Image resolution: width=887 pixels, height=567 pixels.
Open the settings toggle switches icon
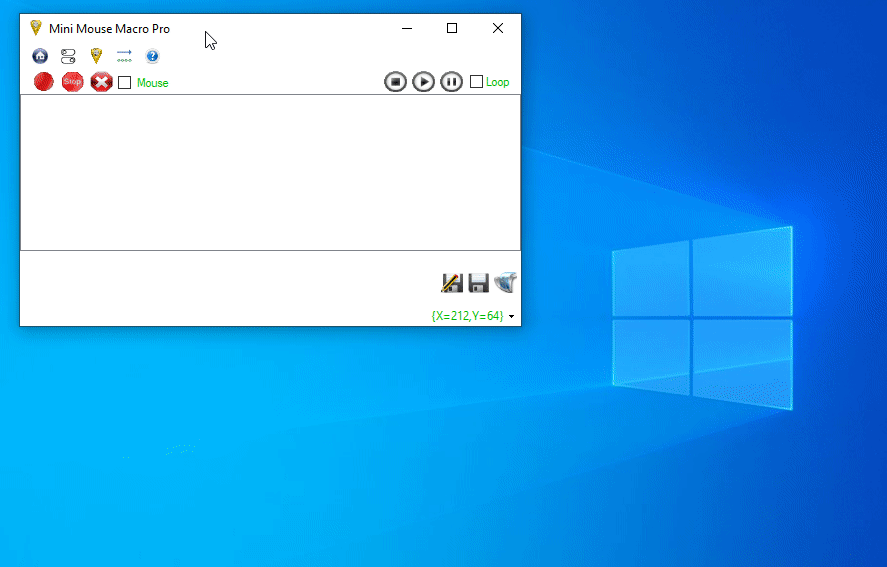point(68,56)
